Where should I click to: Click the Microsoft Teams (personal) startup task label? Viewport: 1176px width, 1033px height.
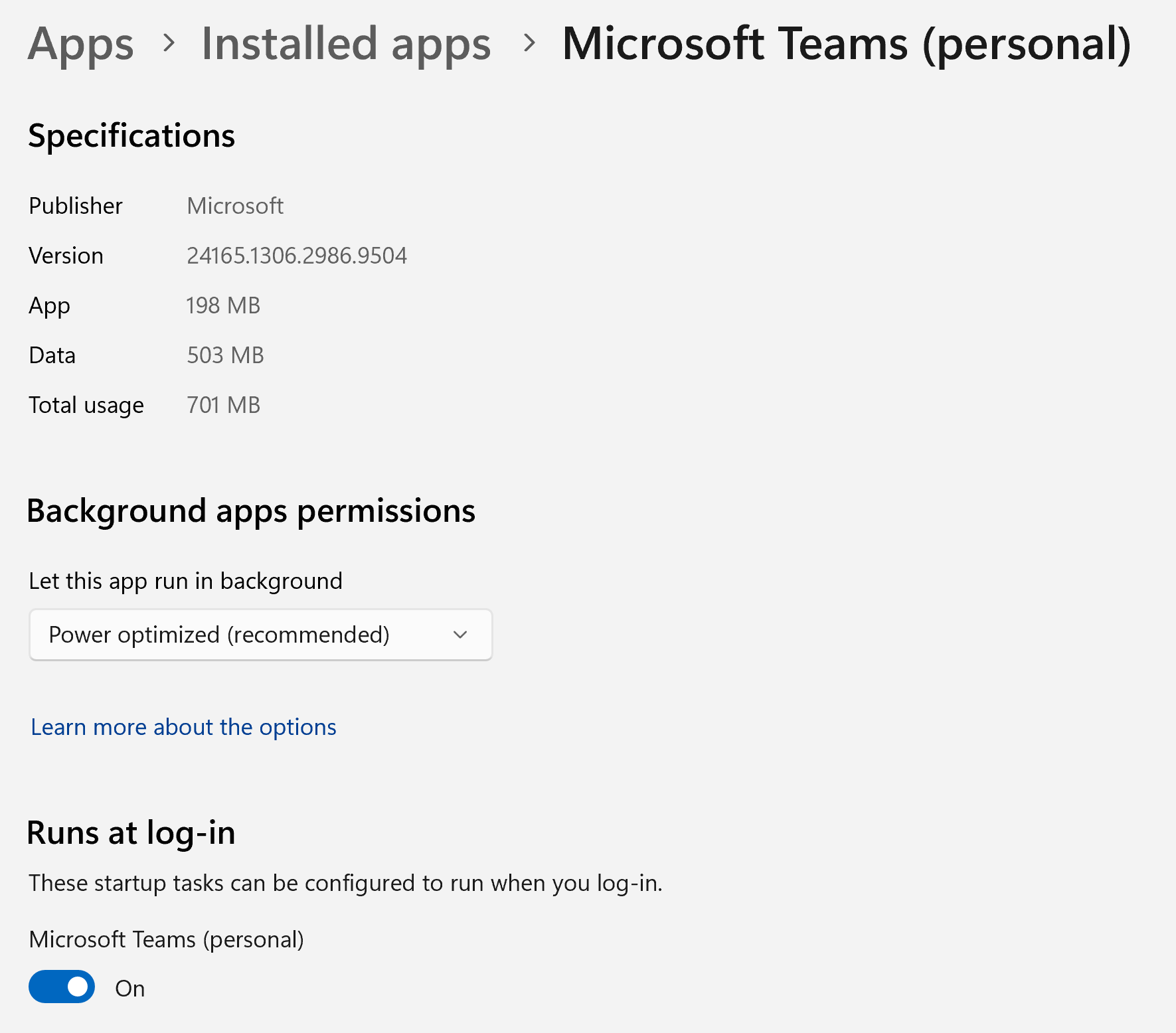click(x=167, y=940)
